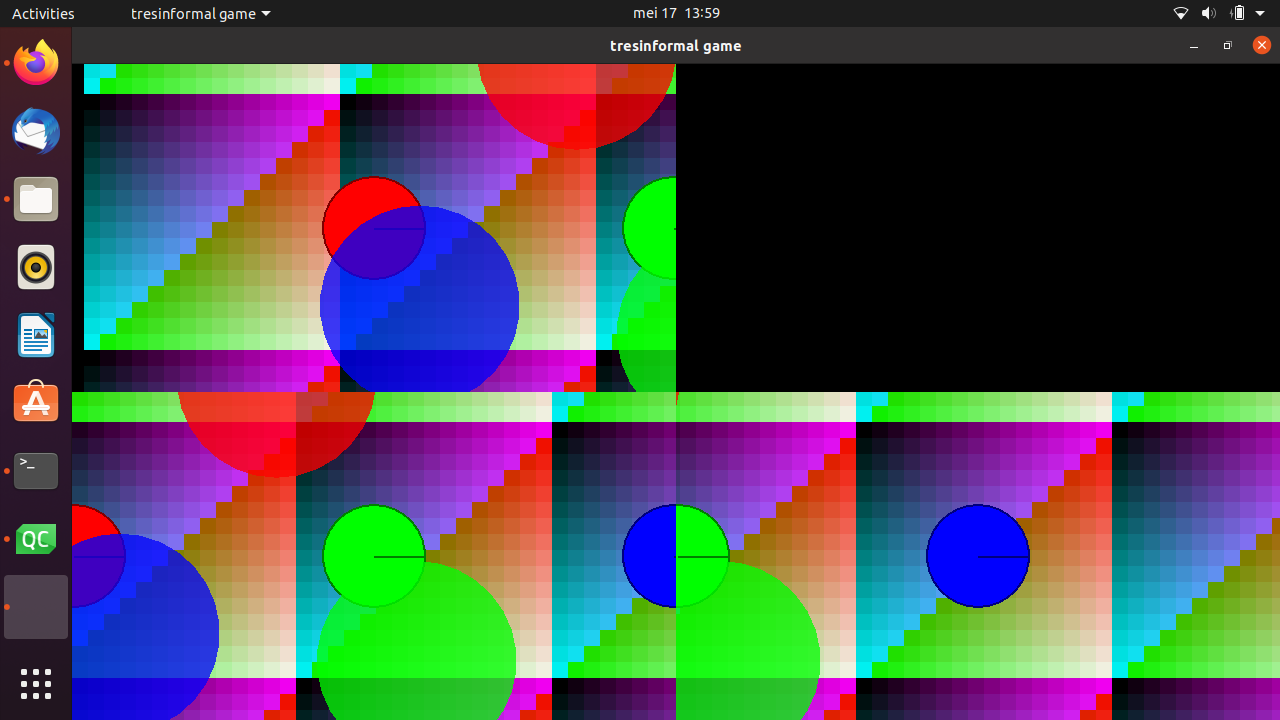This screenshot has width=1280, height=720.
Task: Open the clock and calendar panel
Action: (676, 13)
